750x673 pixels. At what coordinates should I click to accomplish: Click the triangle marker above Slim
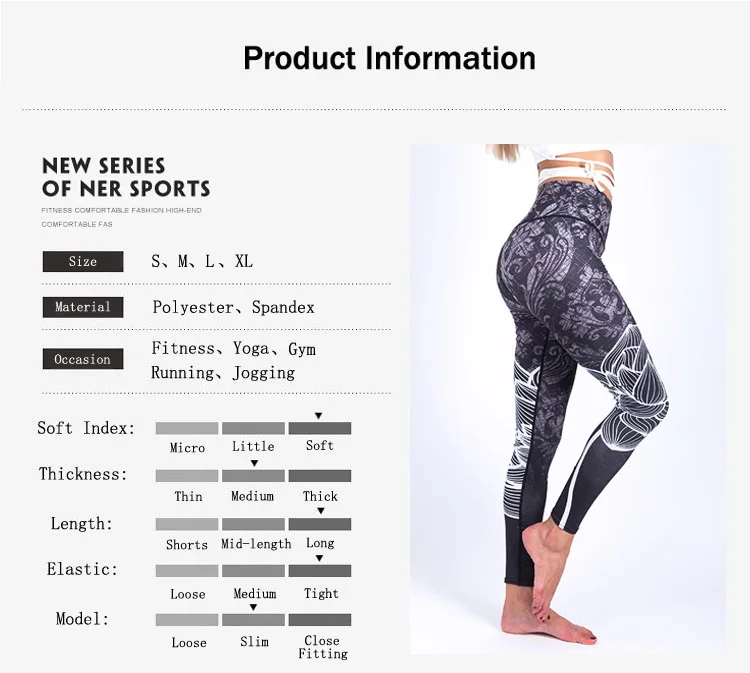tap(254, 607)
